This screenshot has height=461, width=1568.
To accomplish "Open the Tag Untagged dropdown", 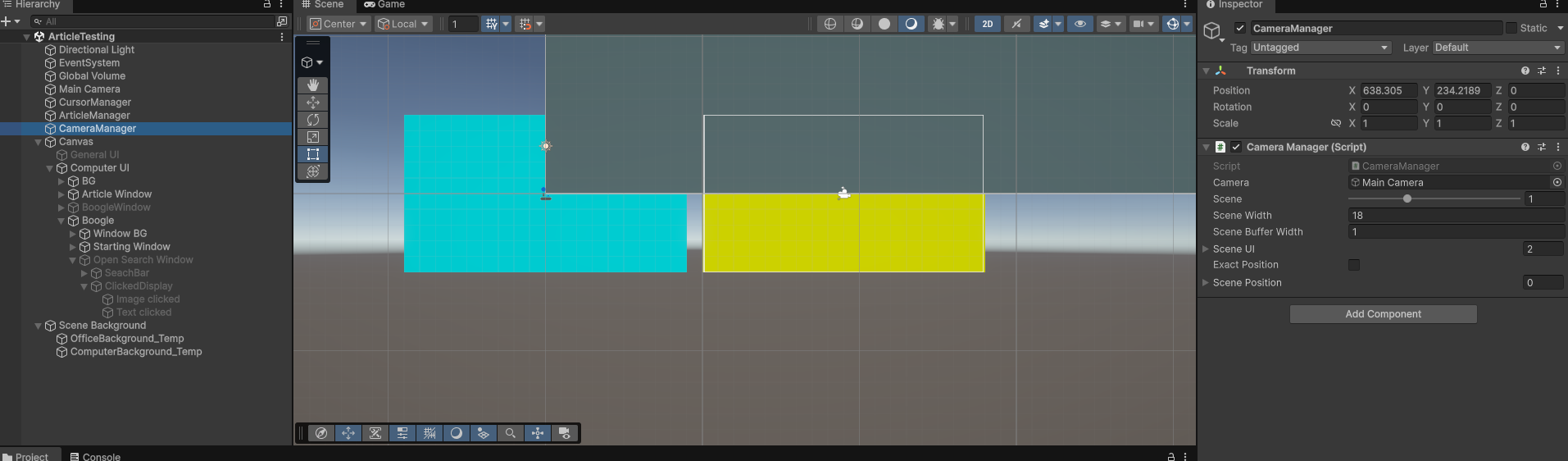I will tap(1320, 48).
